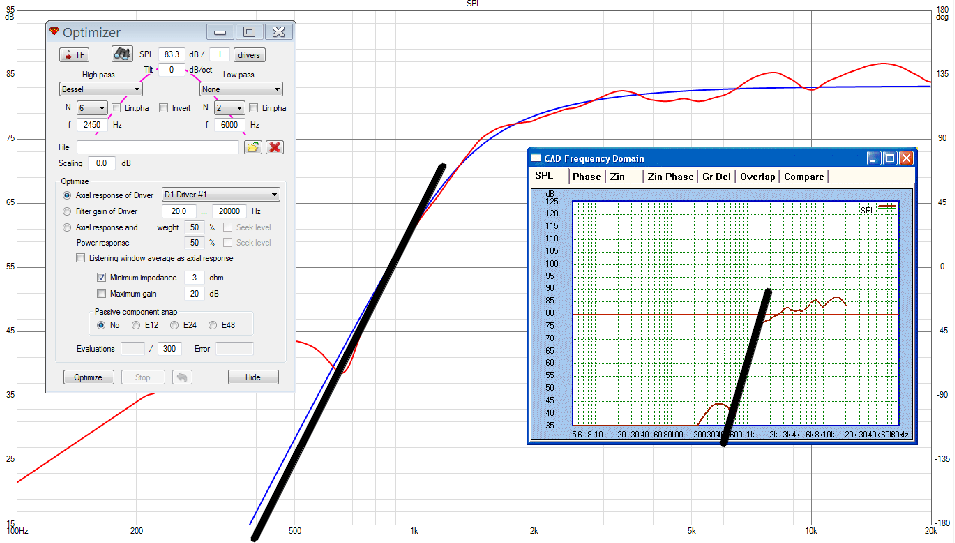Toggle Listening window average checkbox
955x543 pixels.
(80, 258)
